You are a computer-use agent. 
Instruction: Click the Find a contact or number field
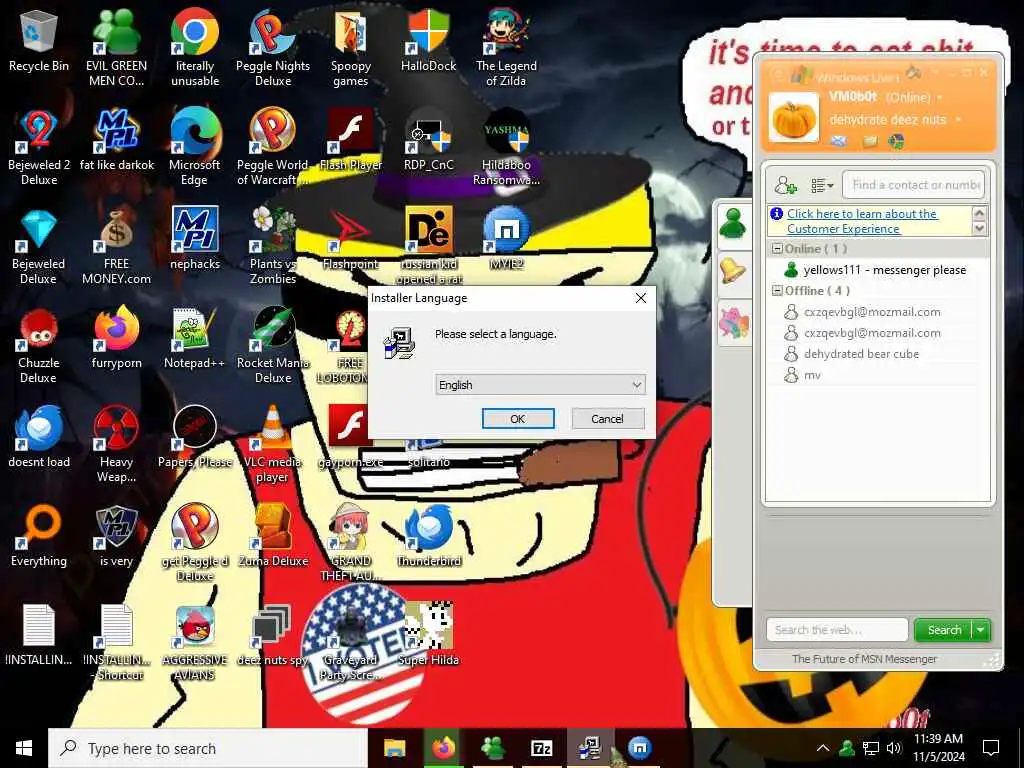[913, 185]
